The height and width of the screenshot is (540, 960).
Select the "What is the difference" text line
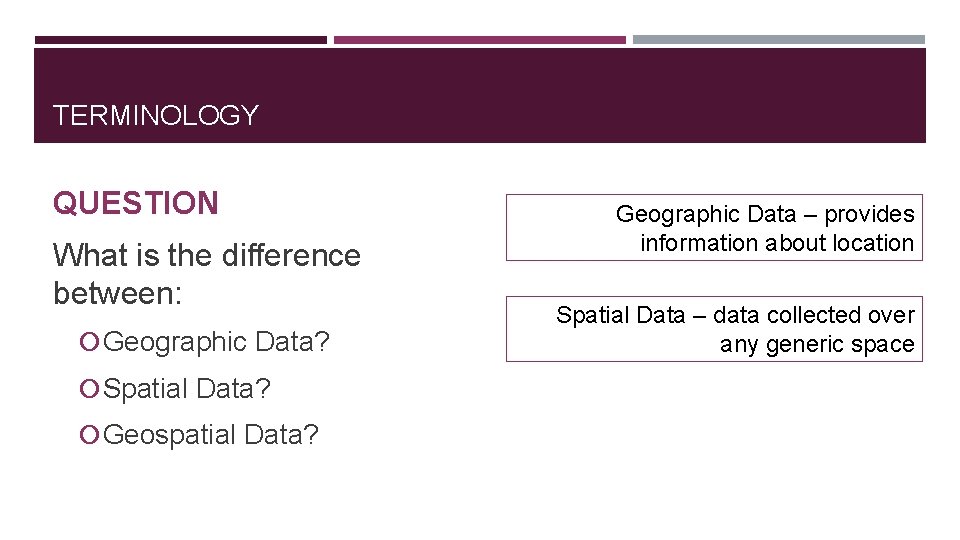206,256
